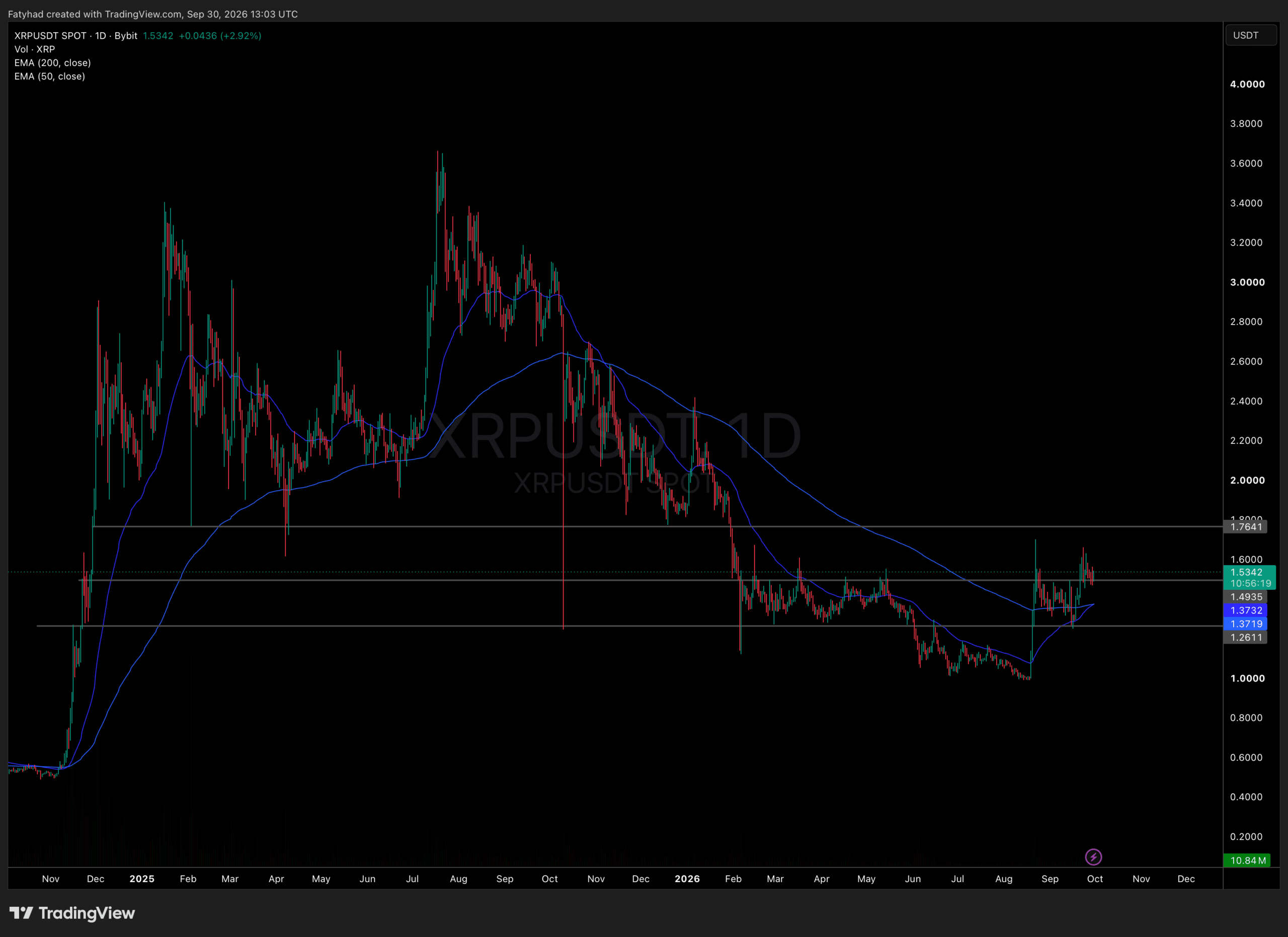Click the 10.84 M volume label
Screen dimensions: 1288x937
[x=1248, y=861]
